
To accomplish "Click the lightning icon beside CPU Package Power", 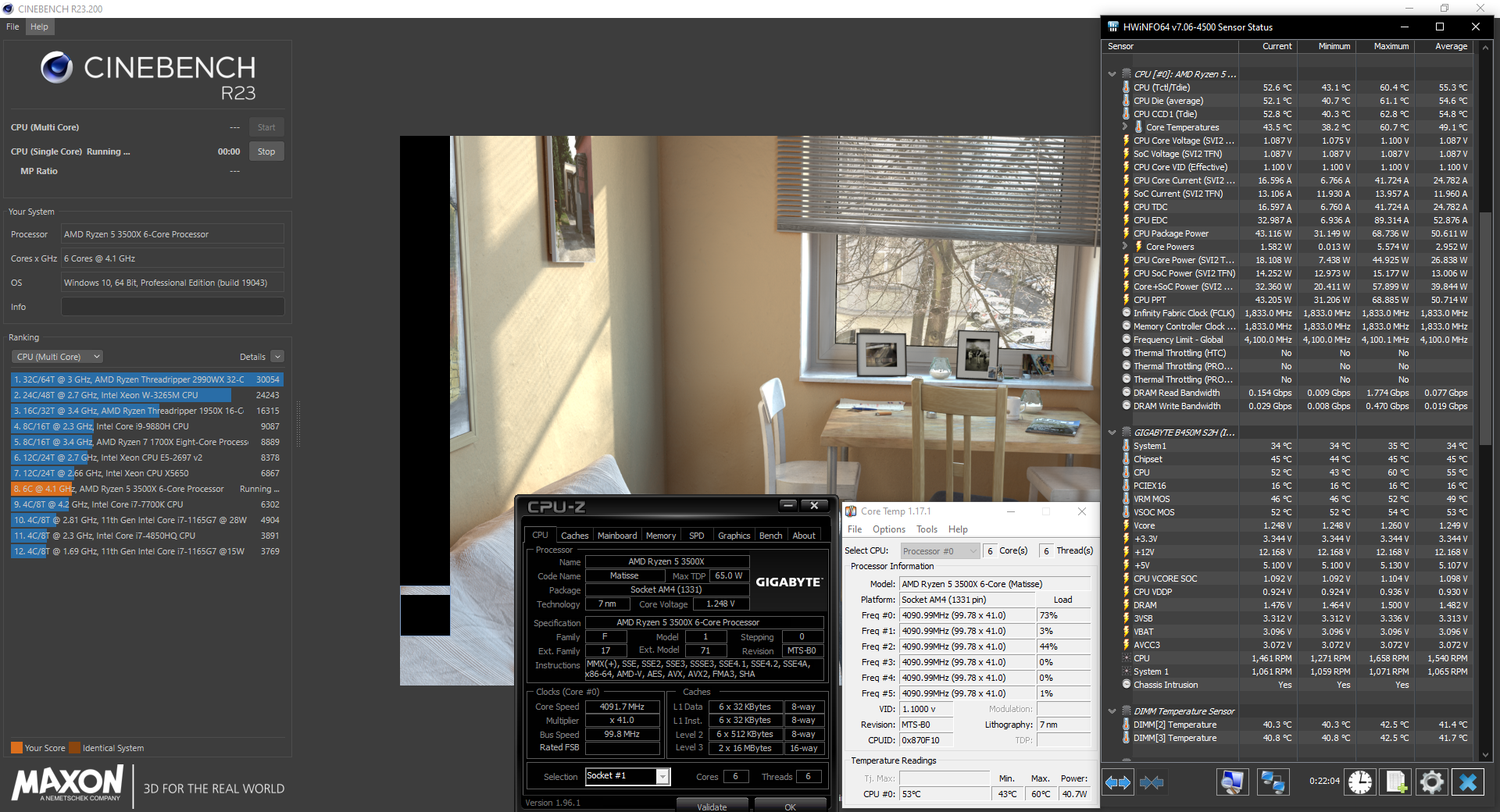I will pyautogui.click(x=1126, y=233).
